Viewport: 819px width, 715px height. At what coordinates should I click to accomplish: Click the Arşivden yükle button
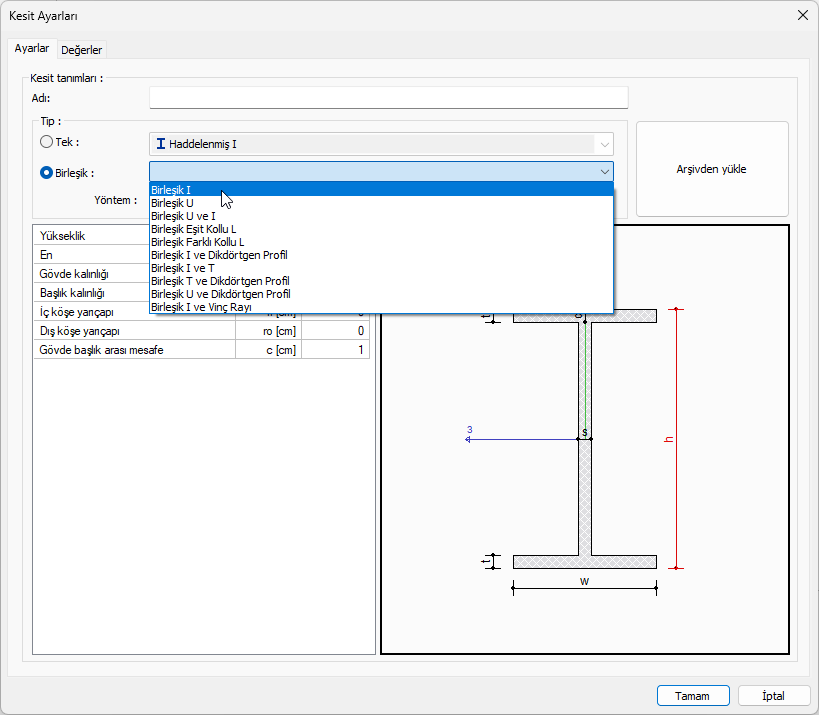711,169
